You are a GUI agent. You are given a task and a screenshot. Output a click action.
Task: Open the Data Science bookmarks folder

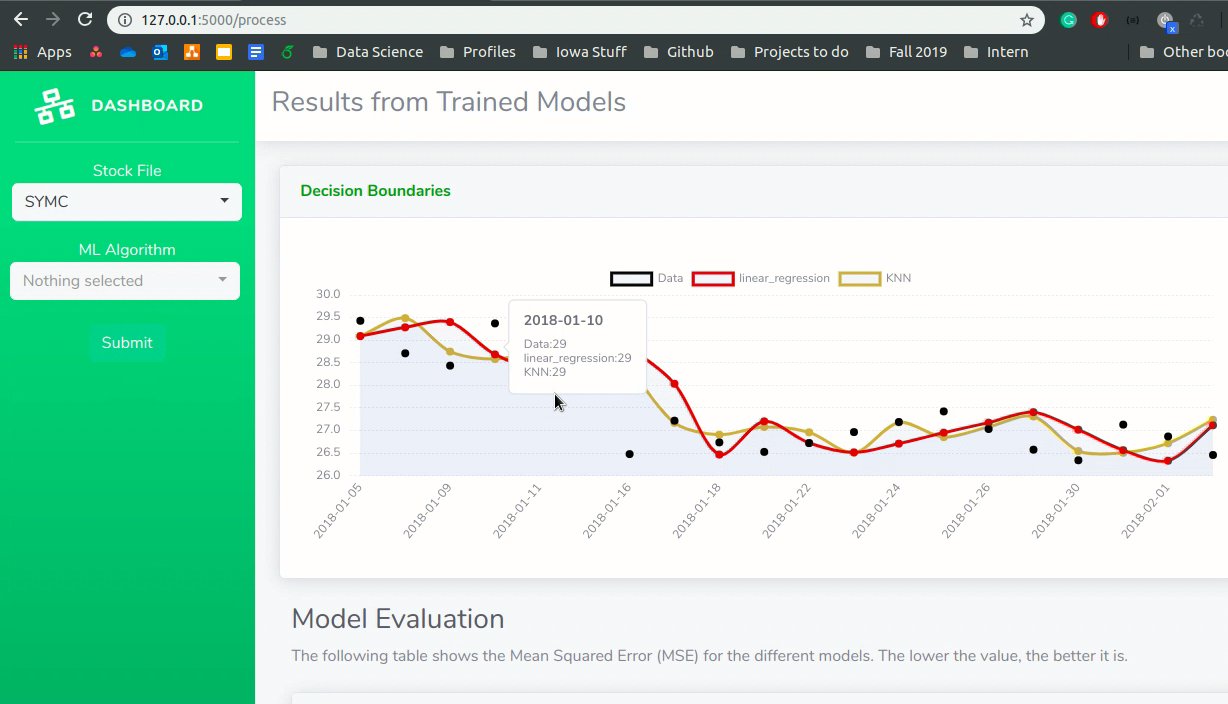[x=367, y=52]
